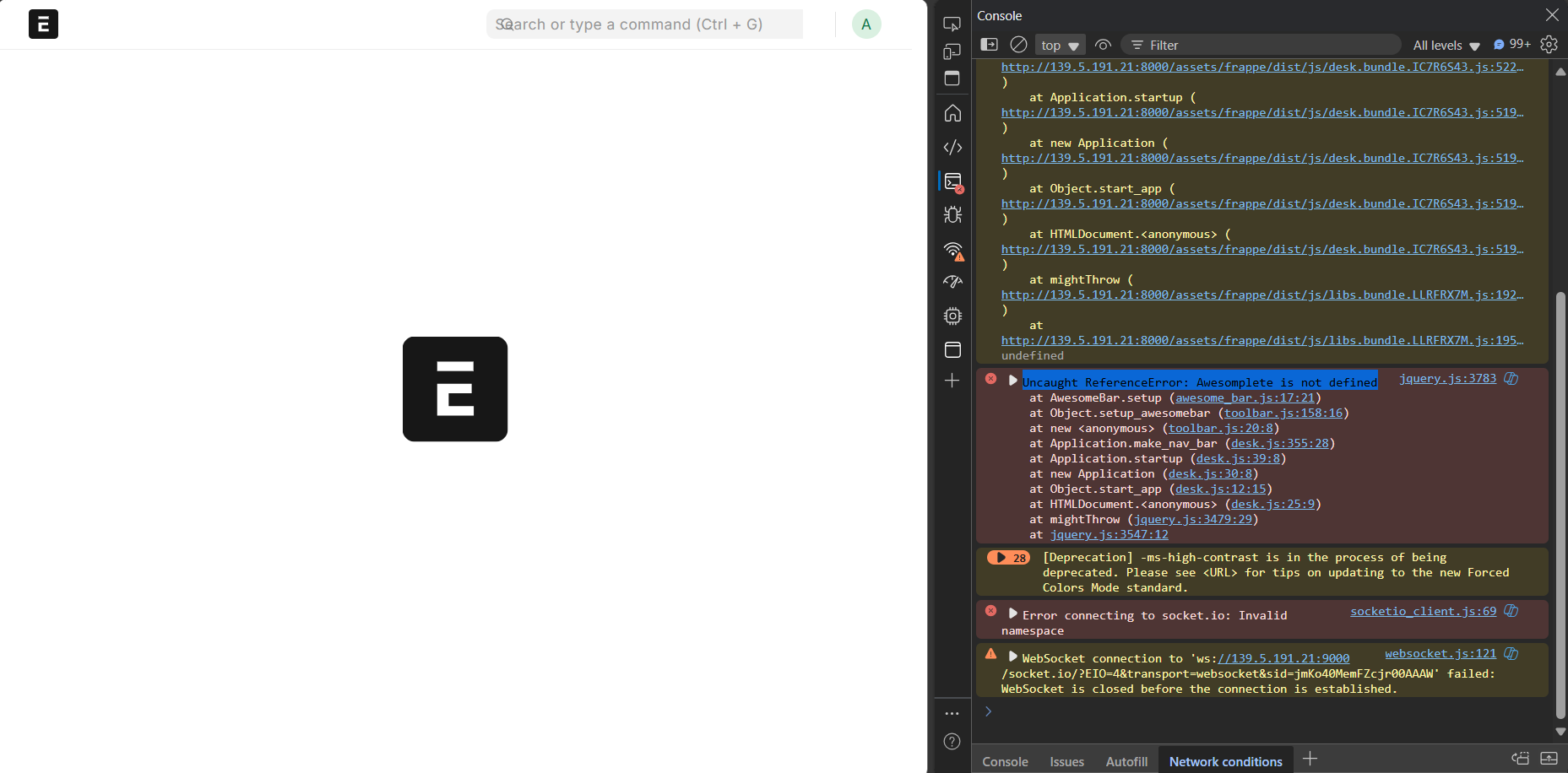
Task: Open the Application tool icon
Action: click(952, 349)
